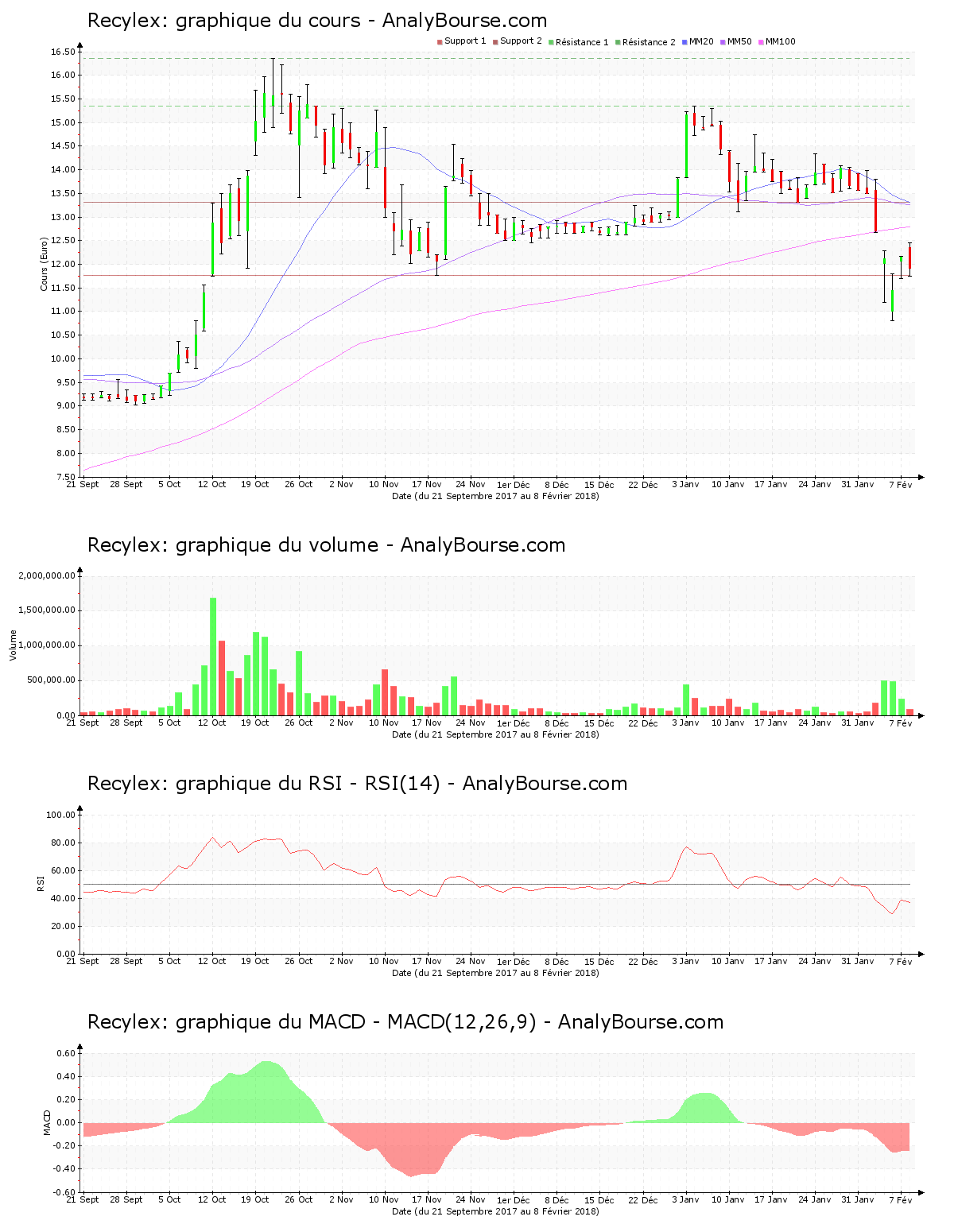Click the 13.50 price axis label
The image size is (954, 1232).
[x=63, y=193]
